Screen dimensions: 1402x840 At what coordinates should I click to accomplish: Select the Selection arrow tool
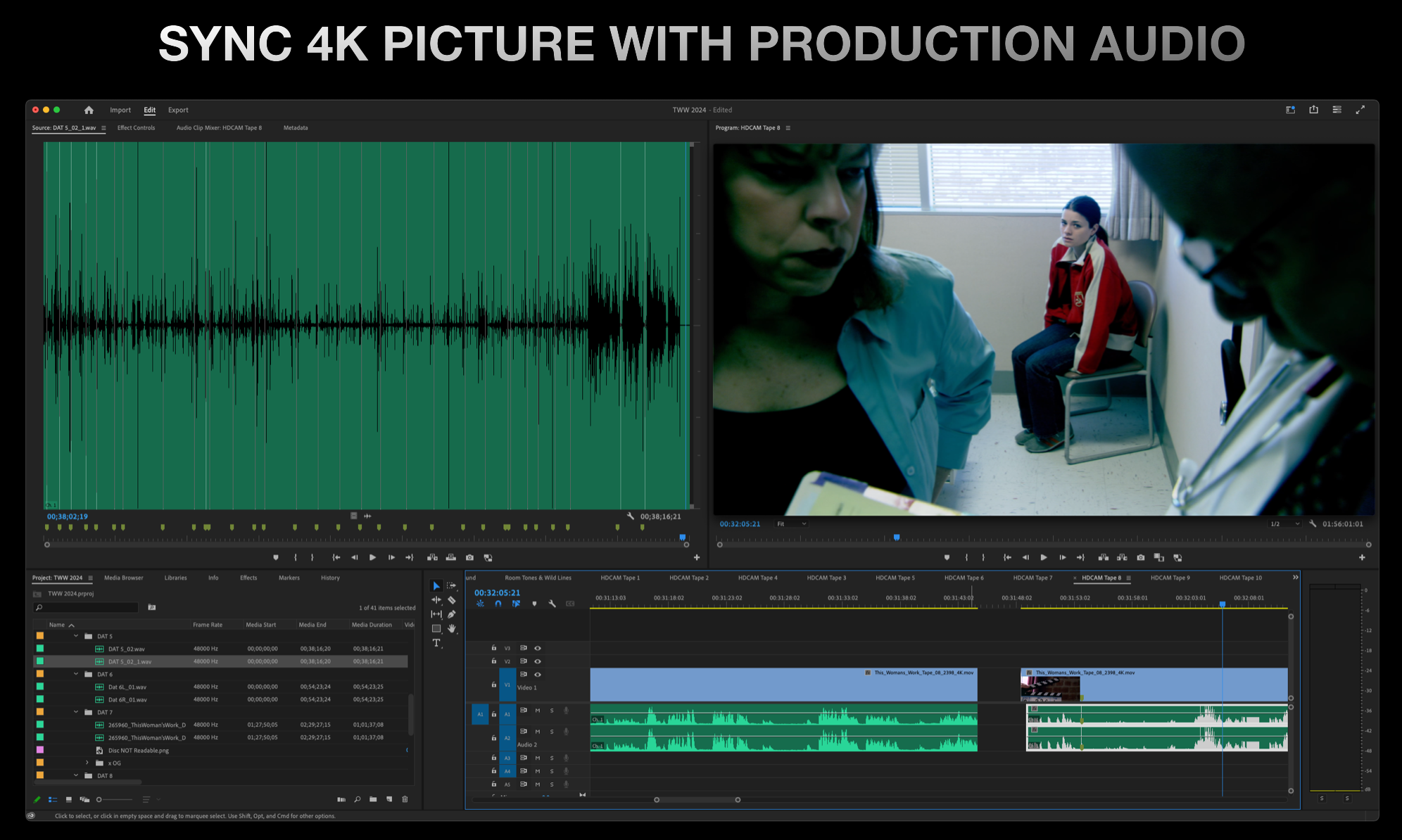436,585
